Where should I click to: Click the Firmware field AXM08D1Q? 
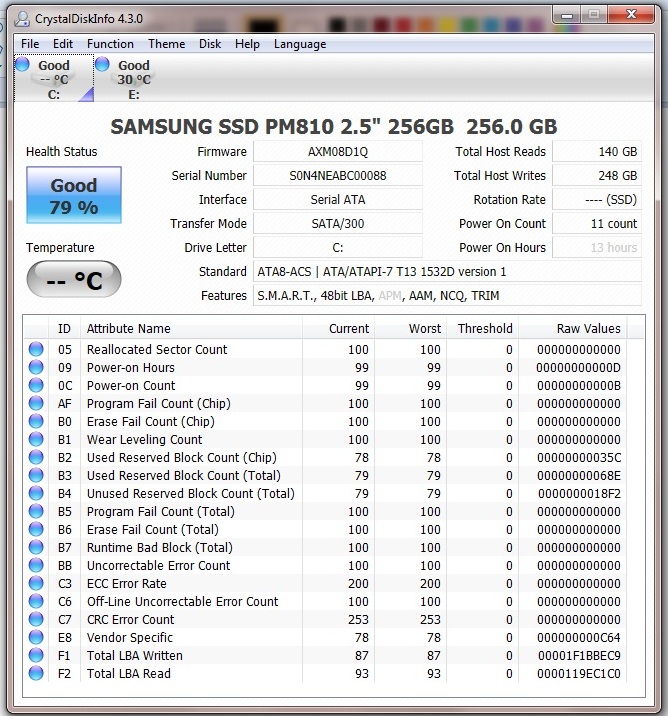[338, 152]
